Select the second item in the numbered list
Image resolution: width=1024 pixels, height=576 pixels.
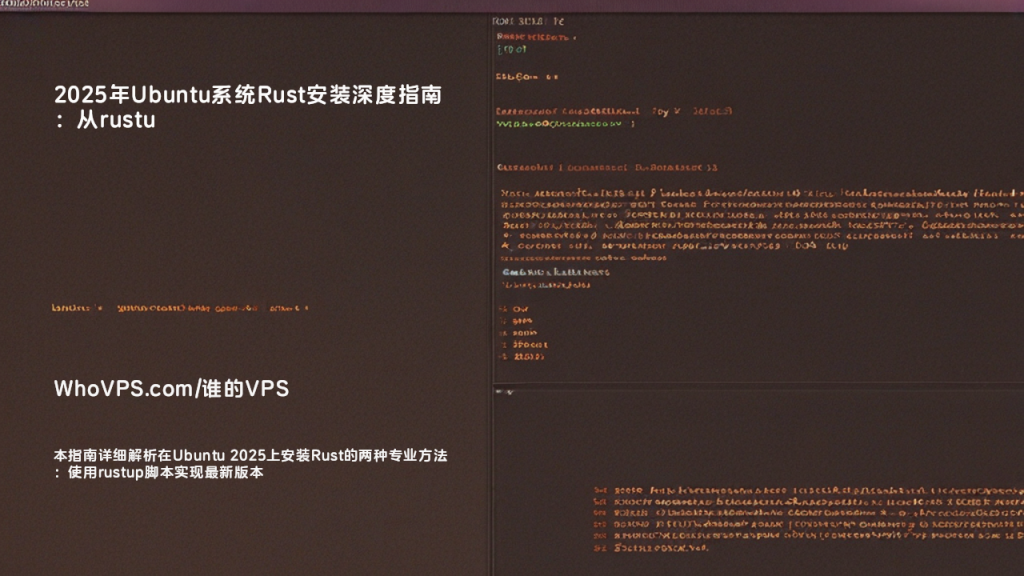tap(516, 321)
